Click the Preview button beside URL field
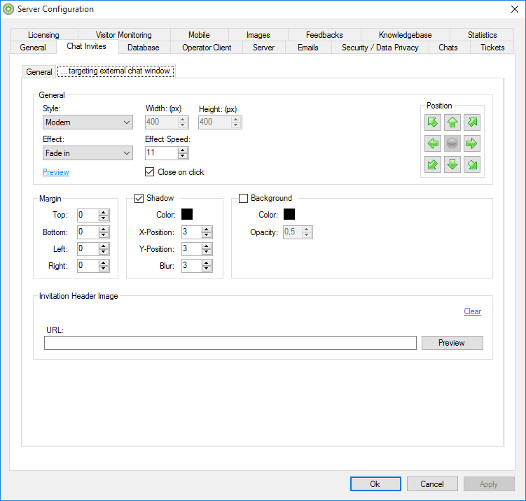Screen dimensions: 526x501 (452, 343)
